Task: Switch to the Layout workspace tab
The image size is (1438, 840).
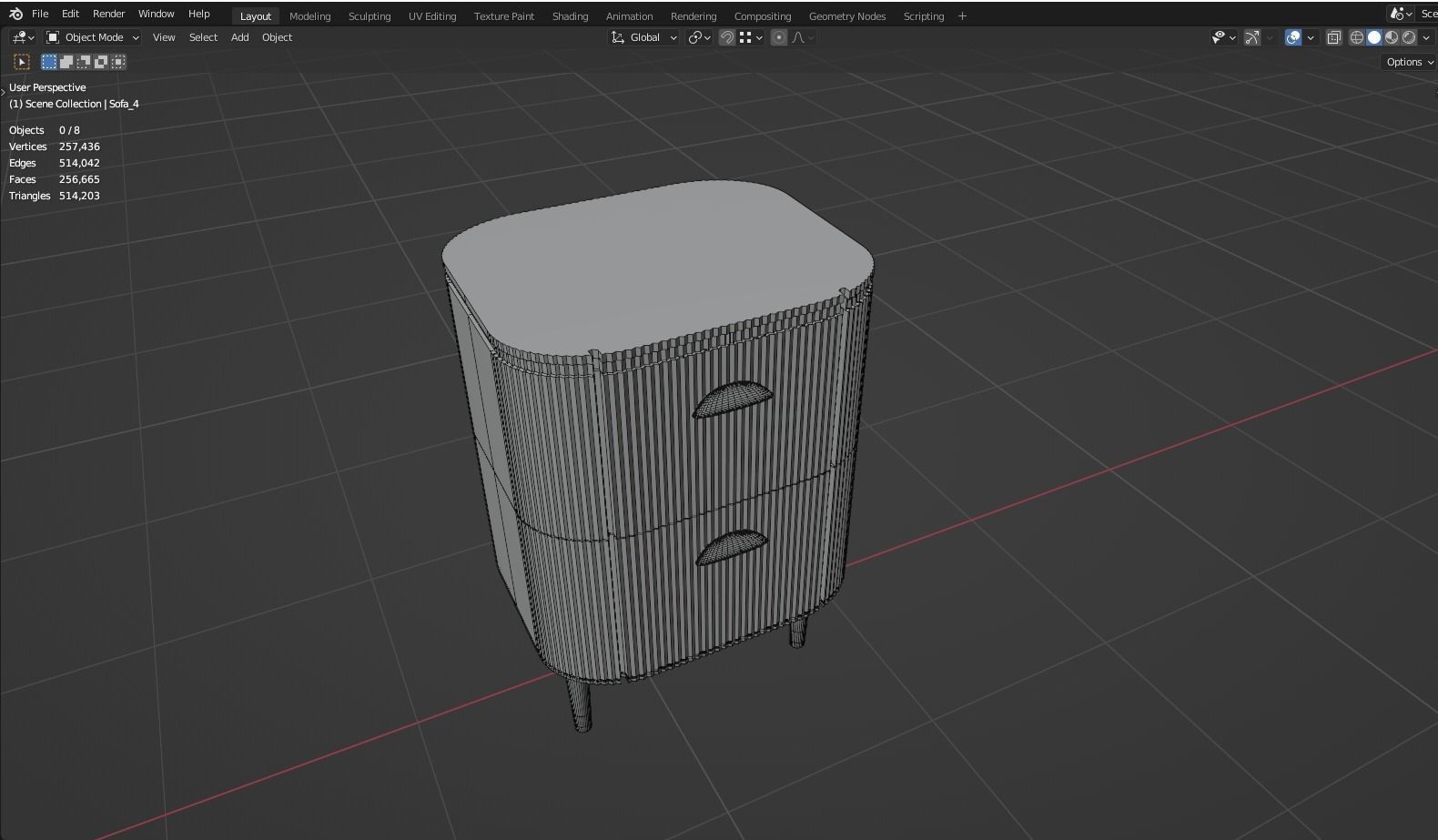Action: (256, 16)
